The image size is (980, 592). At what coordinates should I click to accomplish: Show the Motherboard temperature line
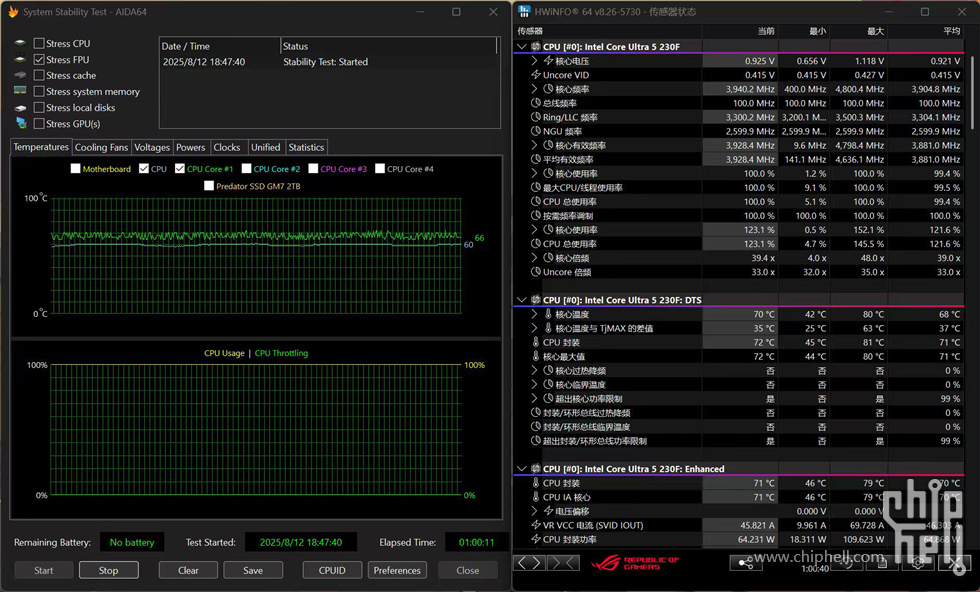point(76,169)
